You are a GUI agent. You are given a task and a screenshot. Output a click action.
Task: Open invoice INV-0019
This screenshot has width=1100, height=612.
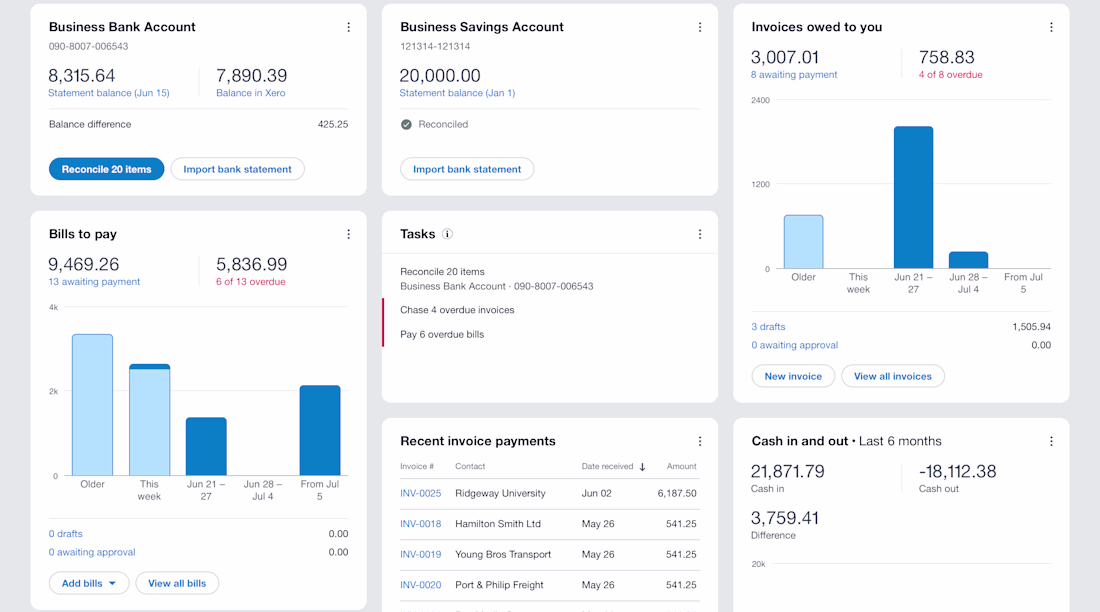click(421, 554)
